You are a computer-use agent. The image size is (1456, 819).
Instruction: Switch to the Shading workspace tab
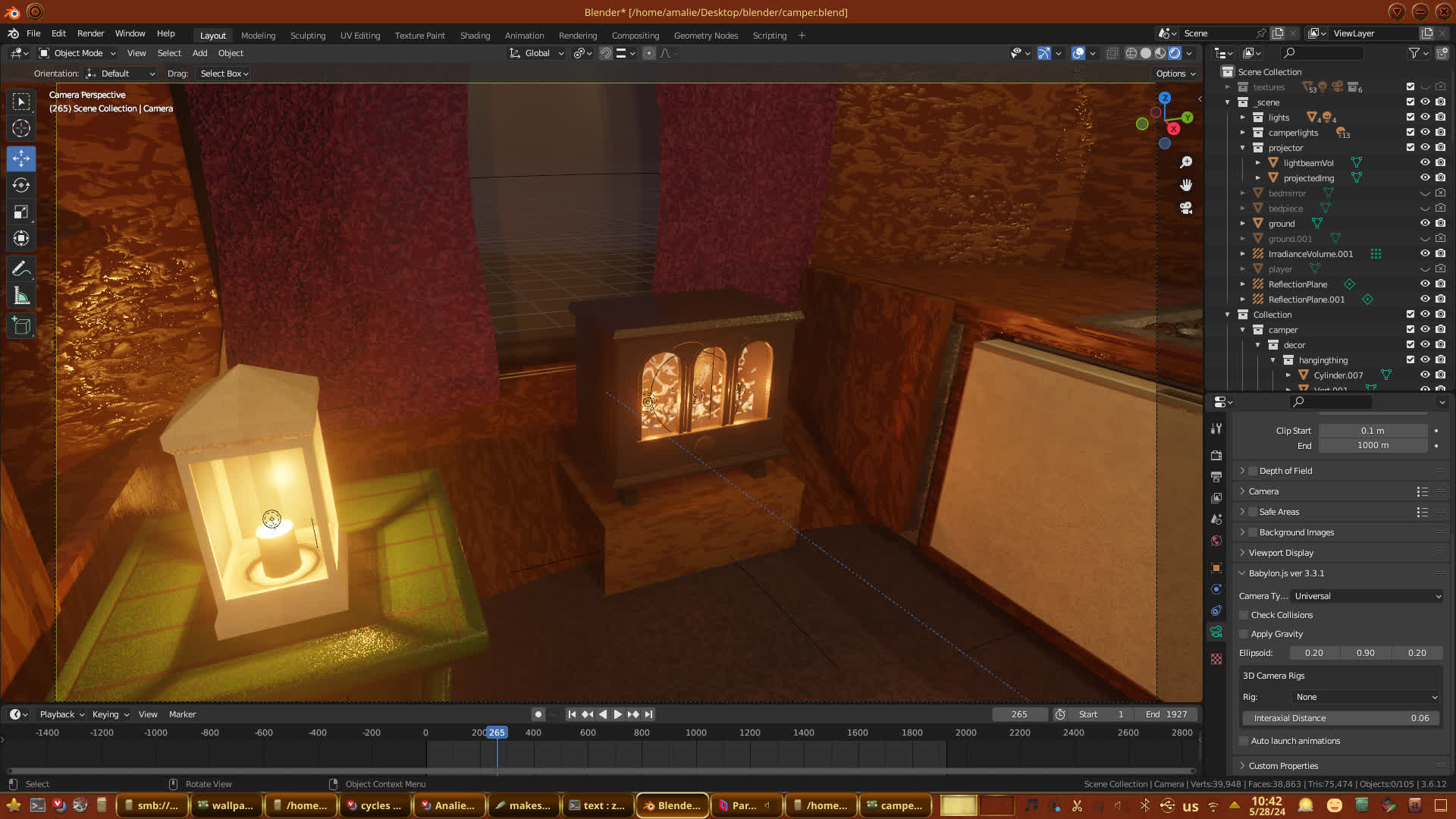coord(475,36)
